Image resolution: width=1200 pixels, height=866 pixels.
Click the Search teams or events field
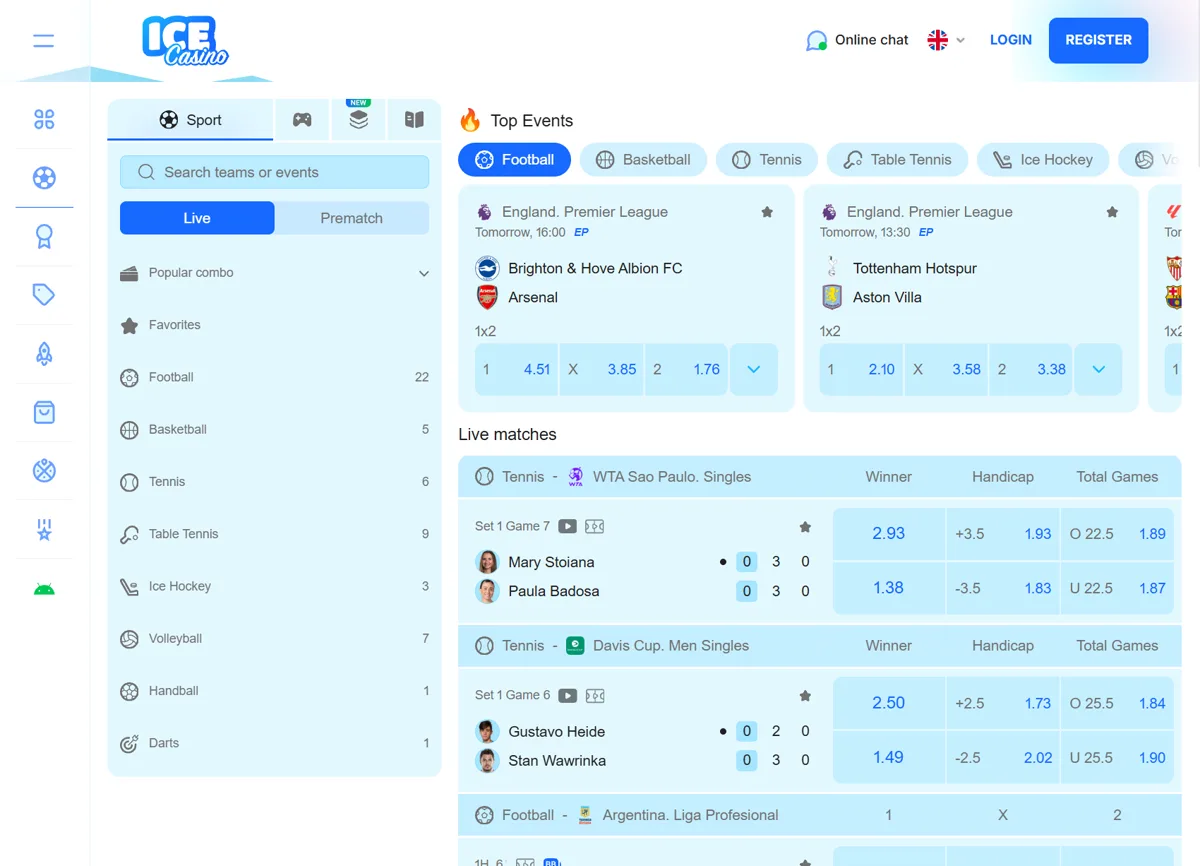pos(274,172)
